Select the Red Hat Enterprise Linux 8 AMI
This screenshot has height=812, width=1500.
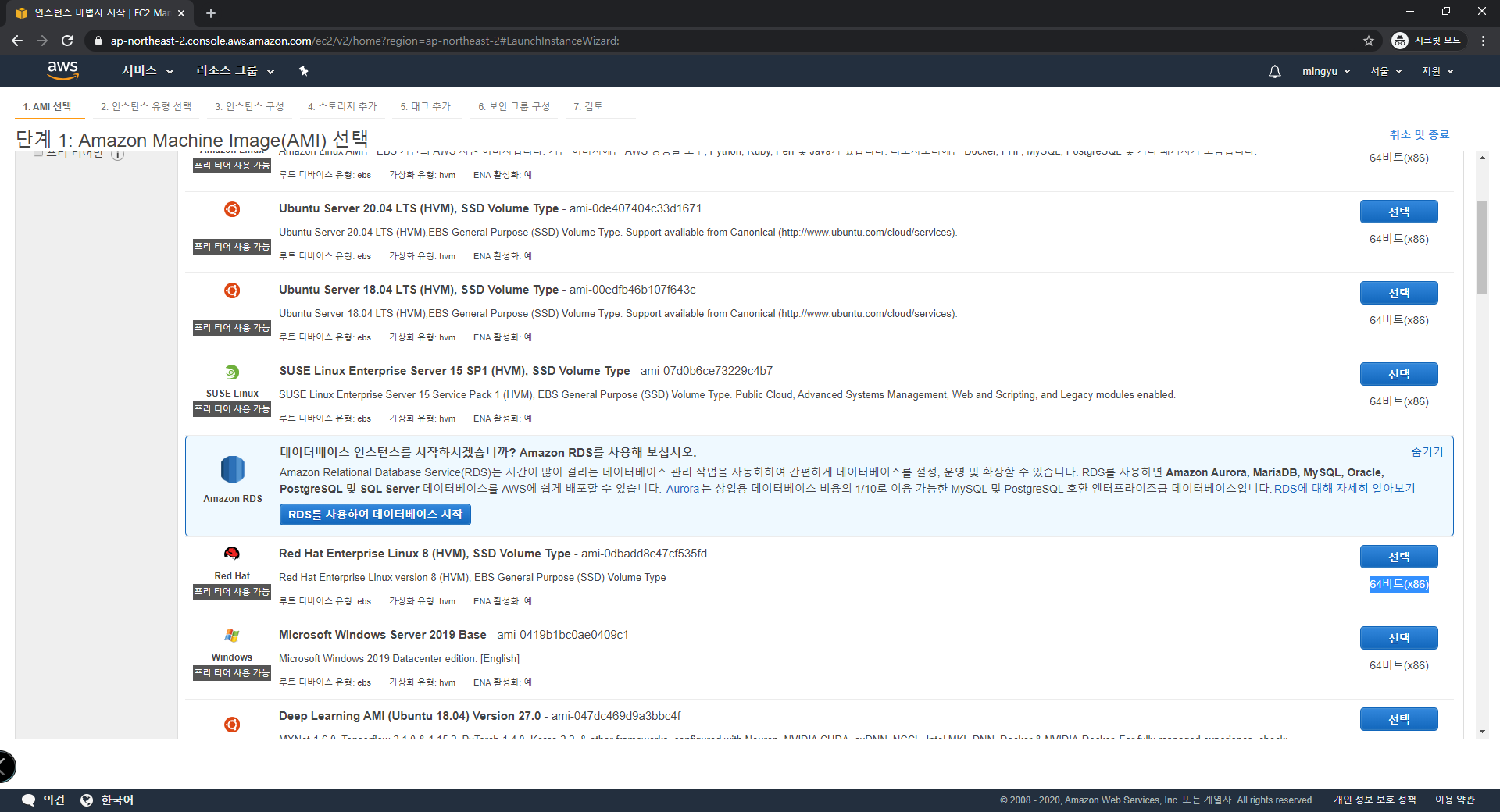(x=1398, y=557)
